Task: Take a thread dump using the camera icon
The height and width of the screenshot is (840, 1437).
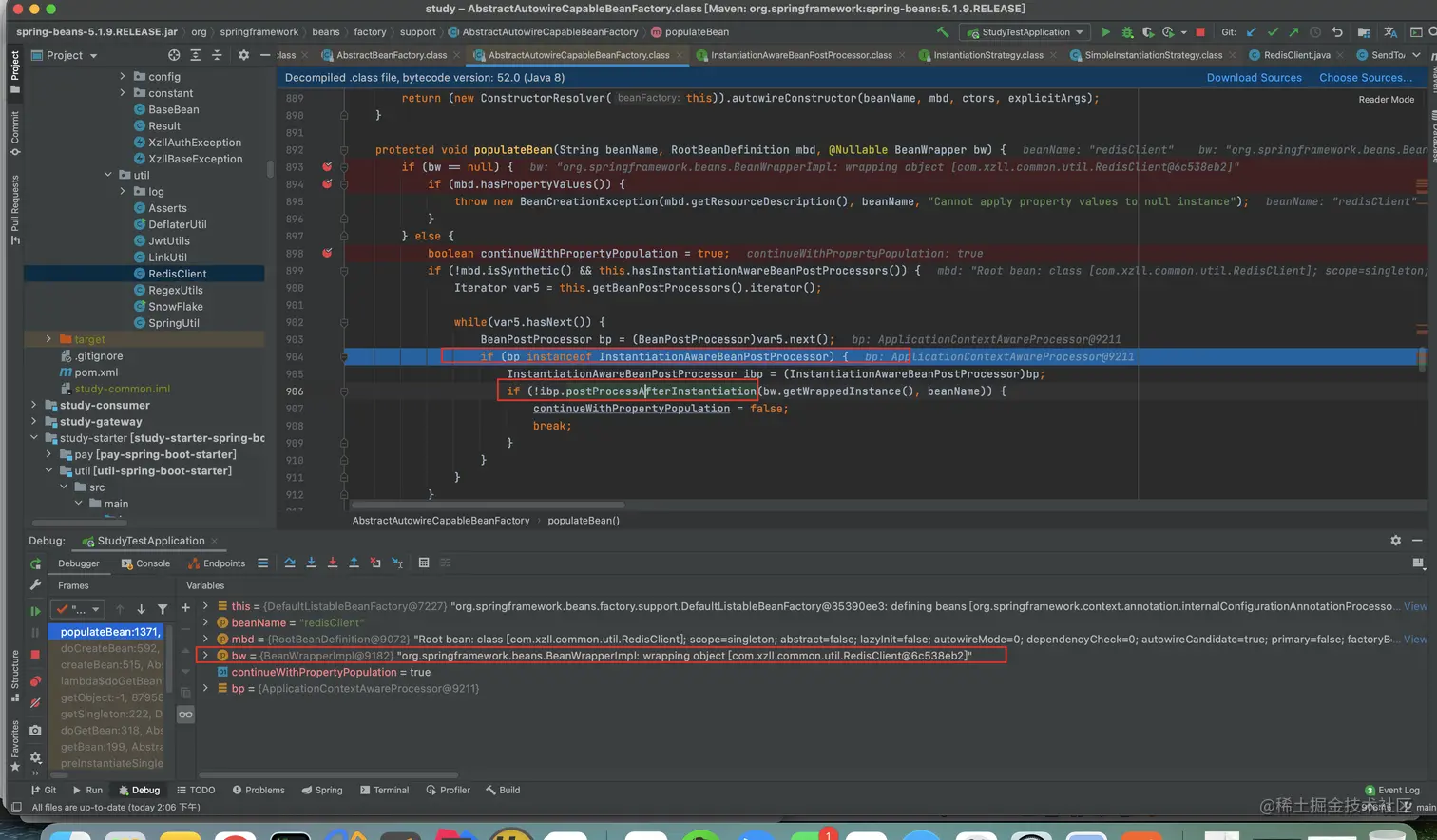Action: [35, 730]
